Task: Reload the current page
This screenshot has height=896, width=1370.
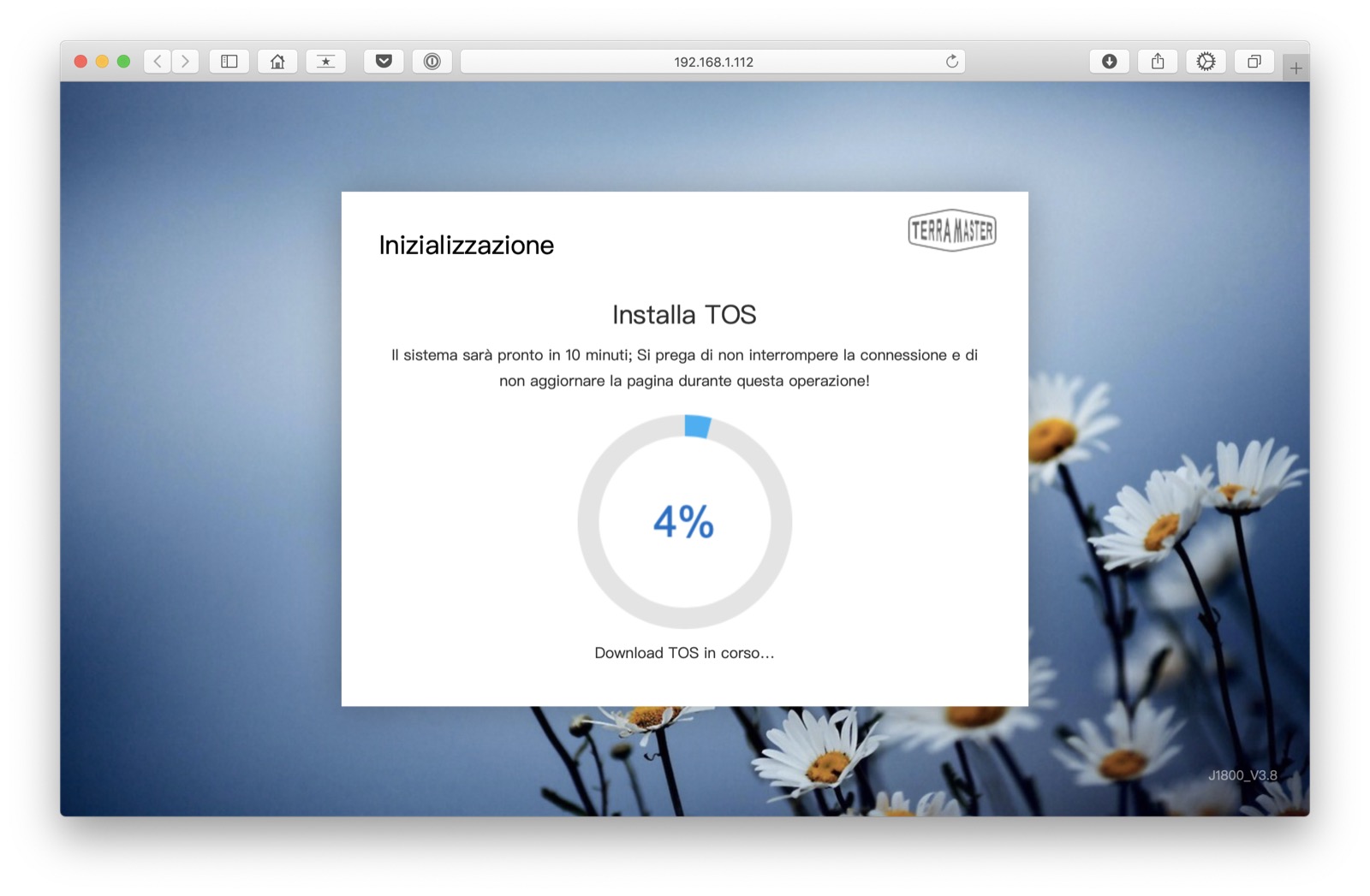Action: [951, 62]
